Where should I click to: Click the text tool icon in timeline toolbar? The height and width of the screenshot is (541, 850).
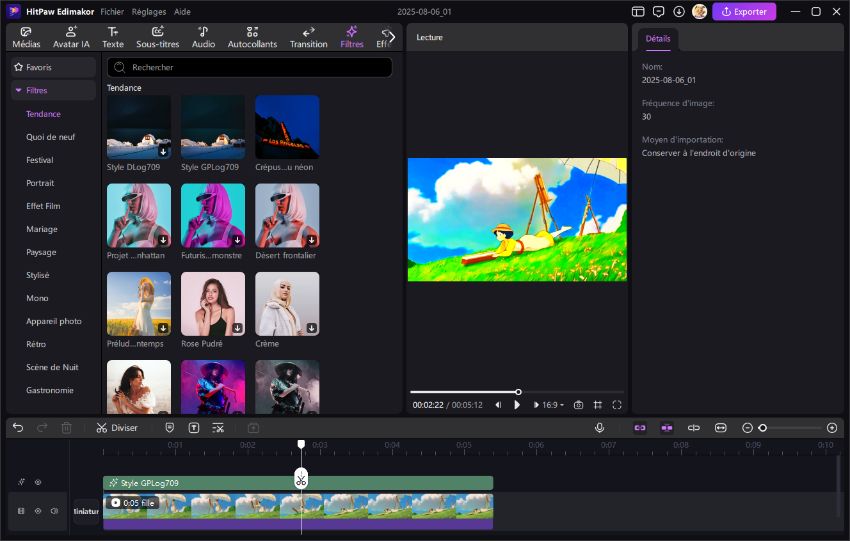coord(194,428)
